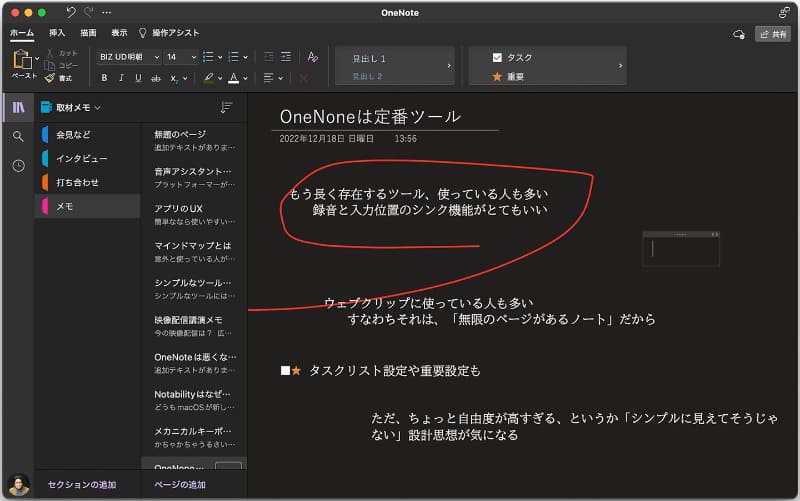The image size is (800, 501).
Task: Open the more options ellipsis in title bar
Action: click(106, 12)
